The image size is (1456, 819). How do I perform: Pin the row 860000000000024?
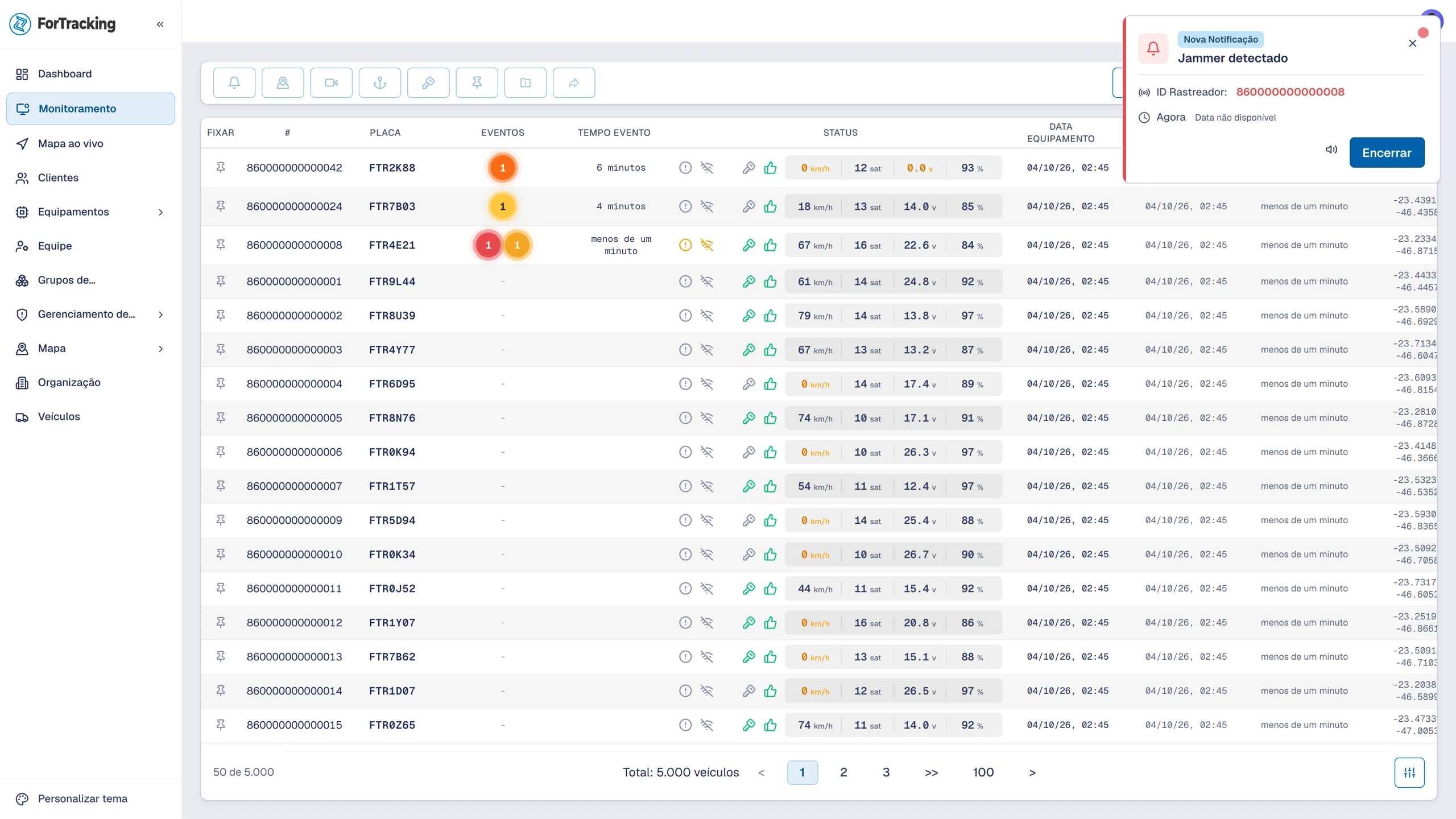coord(221,206)
